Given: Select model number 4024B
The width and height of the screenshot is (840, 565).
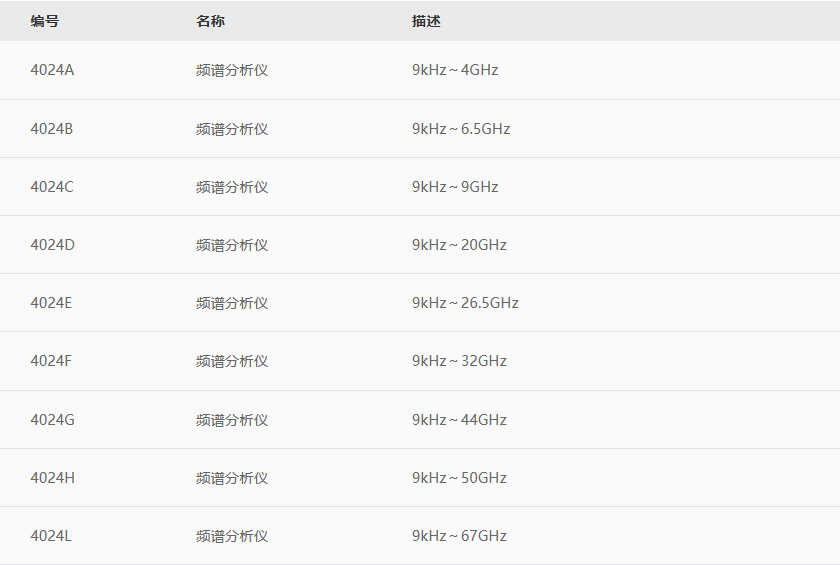Looking at the screenshot, I should (x=52, y=129).
